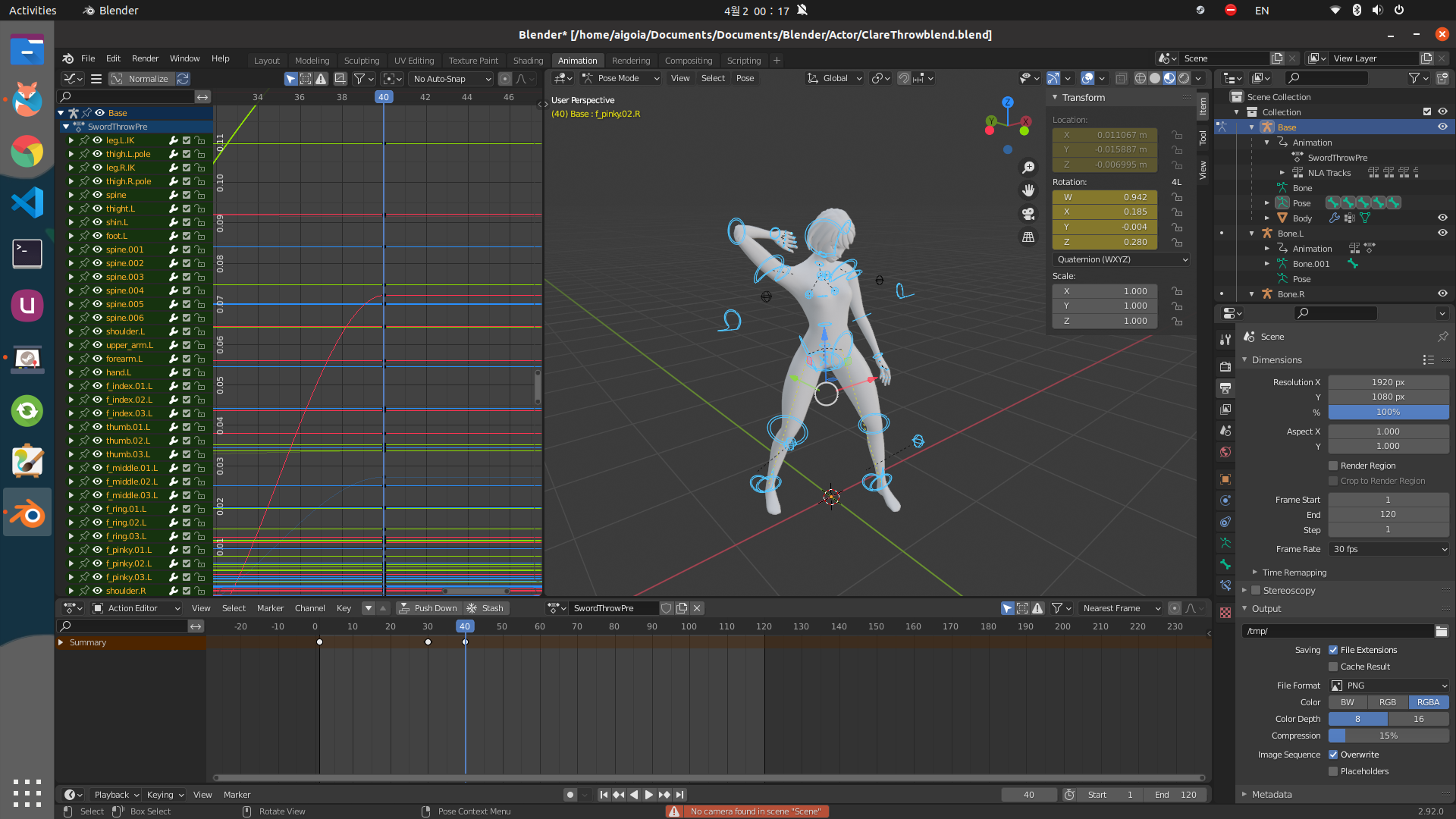Open Nearest Frame snap dropdown
Screen dimensions: 1456x819
click(x=1120, y=608)
